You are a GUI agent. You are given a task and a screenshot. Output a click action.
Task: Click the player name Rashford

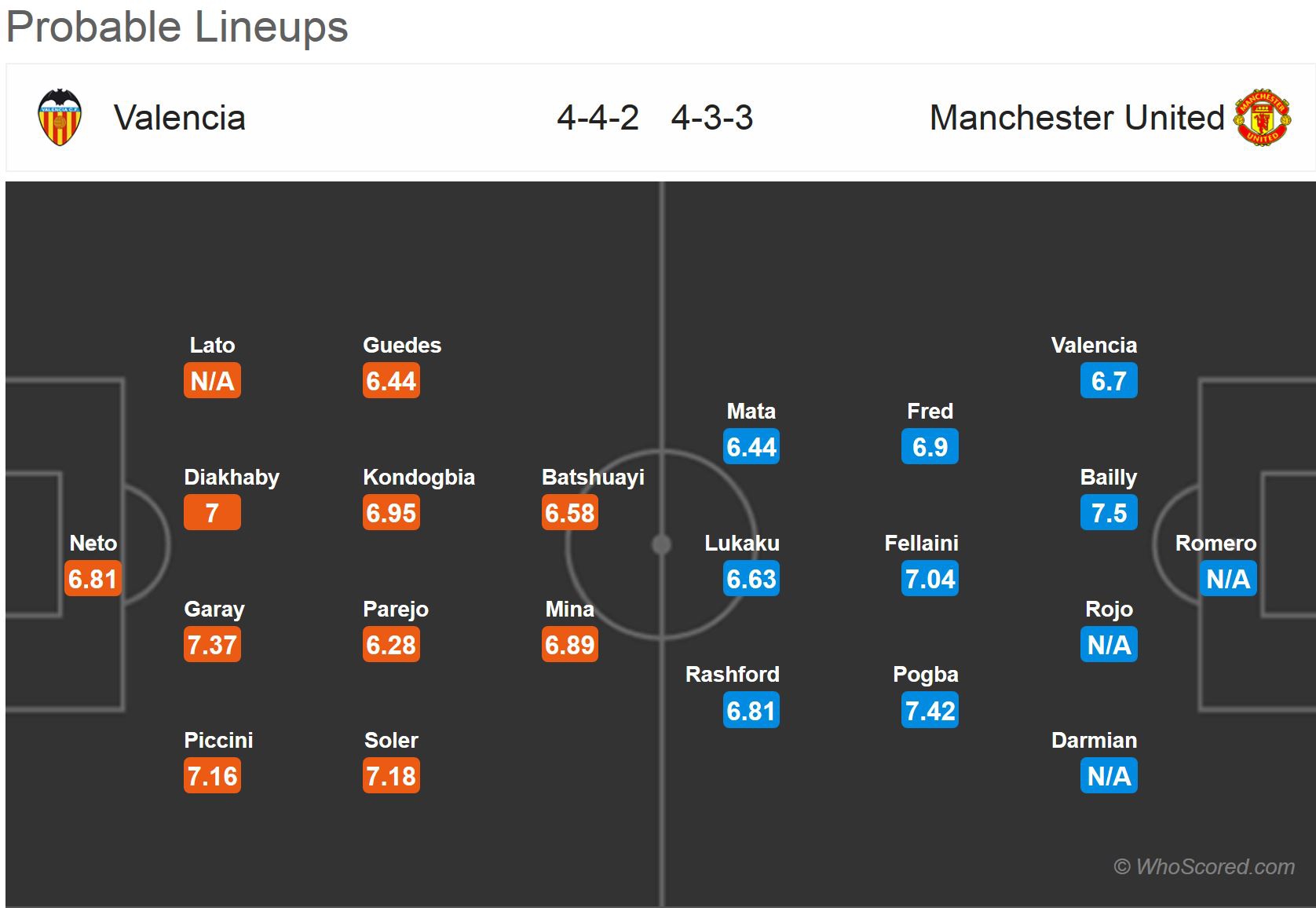coord(733,675)
